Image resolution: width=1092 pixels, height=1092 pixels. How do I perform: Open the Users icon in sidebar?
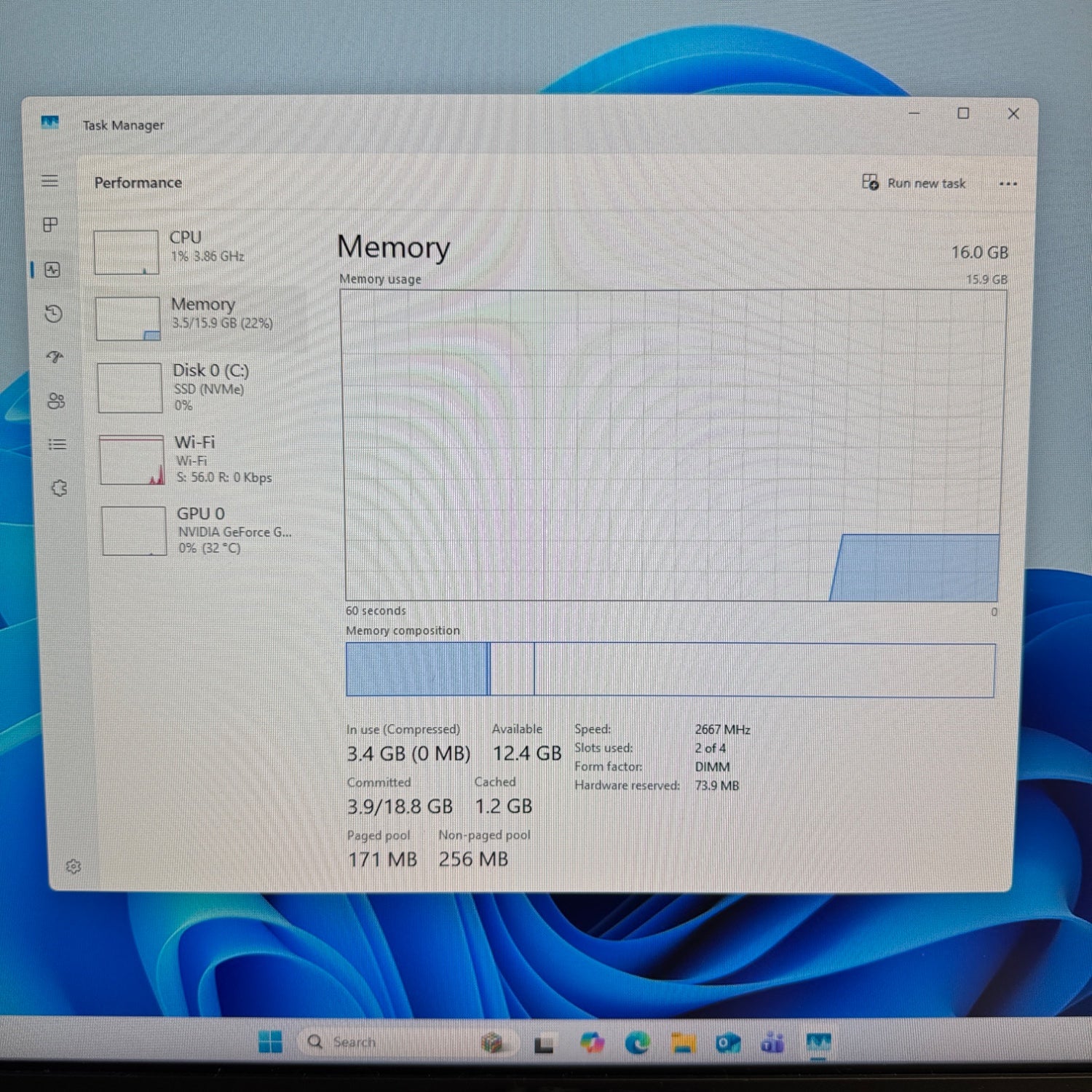click(56, 401)
